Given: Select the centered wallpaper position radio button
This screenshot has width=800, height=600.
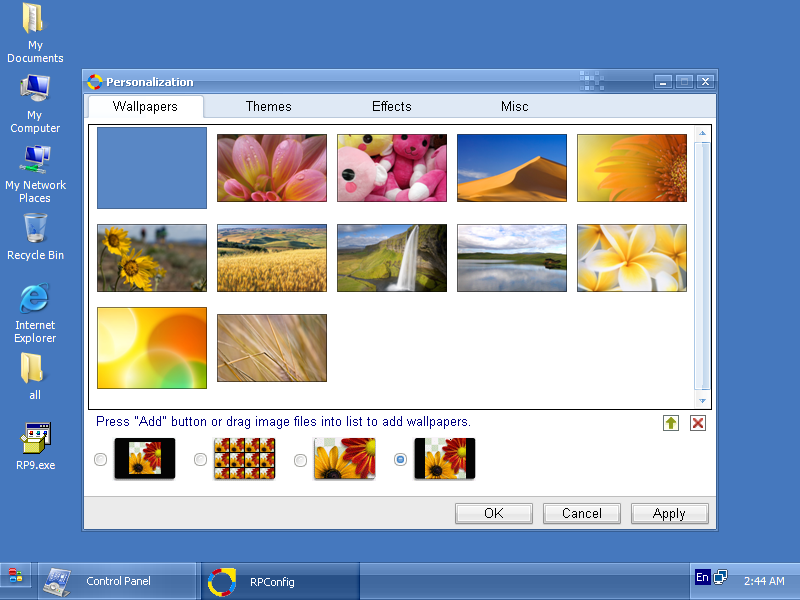Looking at the screenshot, I should (x=100, y=460).
